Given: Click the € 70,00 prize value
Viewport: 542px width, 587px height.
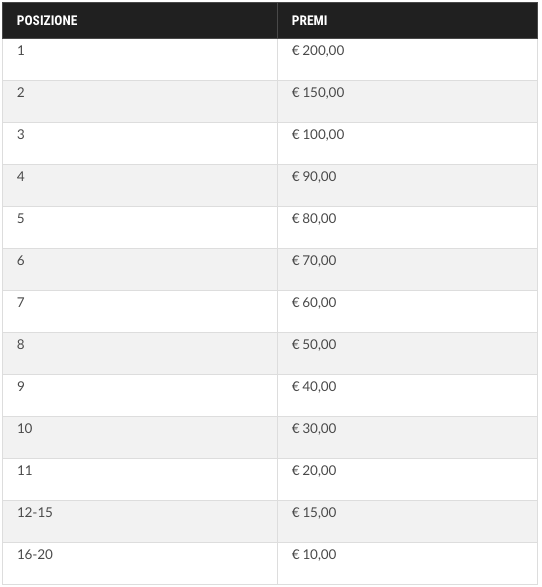Looking at the screenshot, I should coord(314,260).
